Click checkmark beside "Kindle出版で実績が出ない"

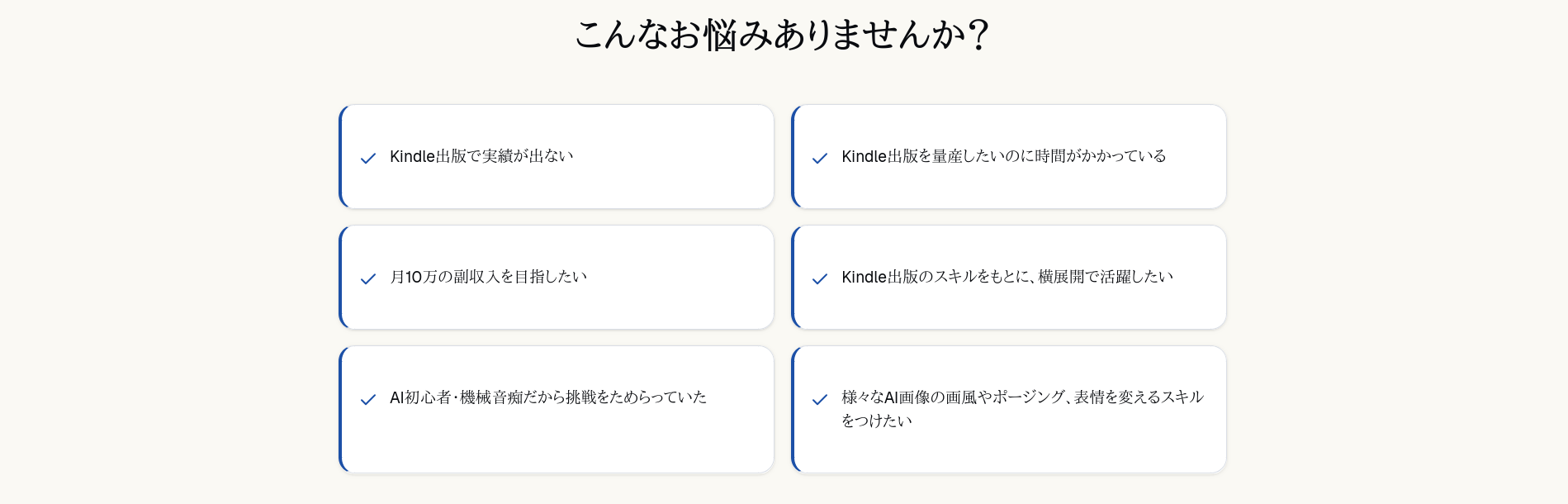coord(368,158)
